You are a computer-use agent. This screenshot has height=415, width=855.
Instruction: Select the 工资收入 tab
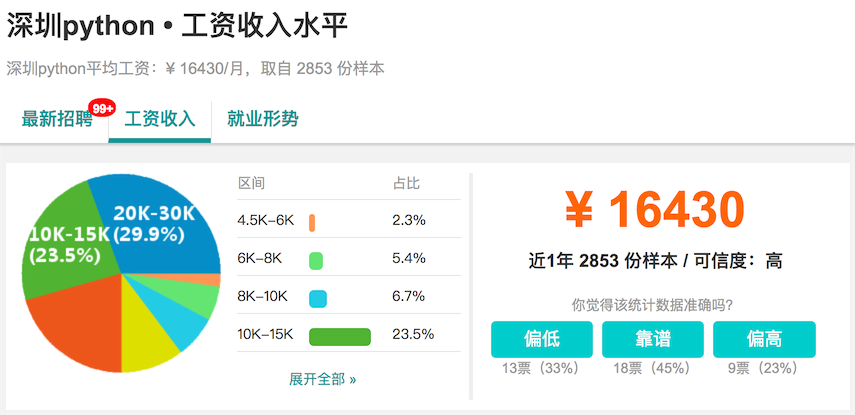[x=159, y=119]
